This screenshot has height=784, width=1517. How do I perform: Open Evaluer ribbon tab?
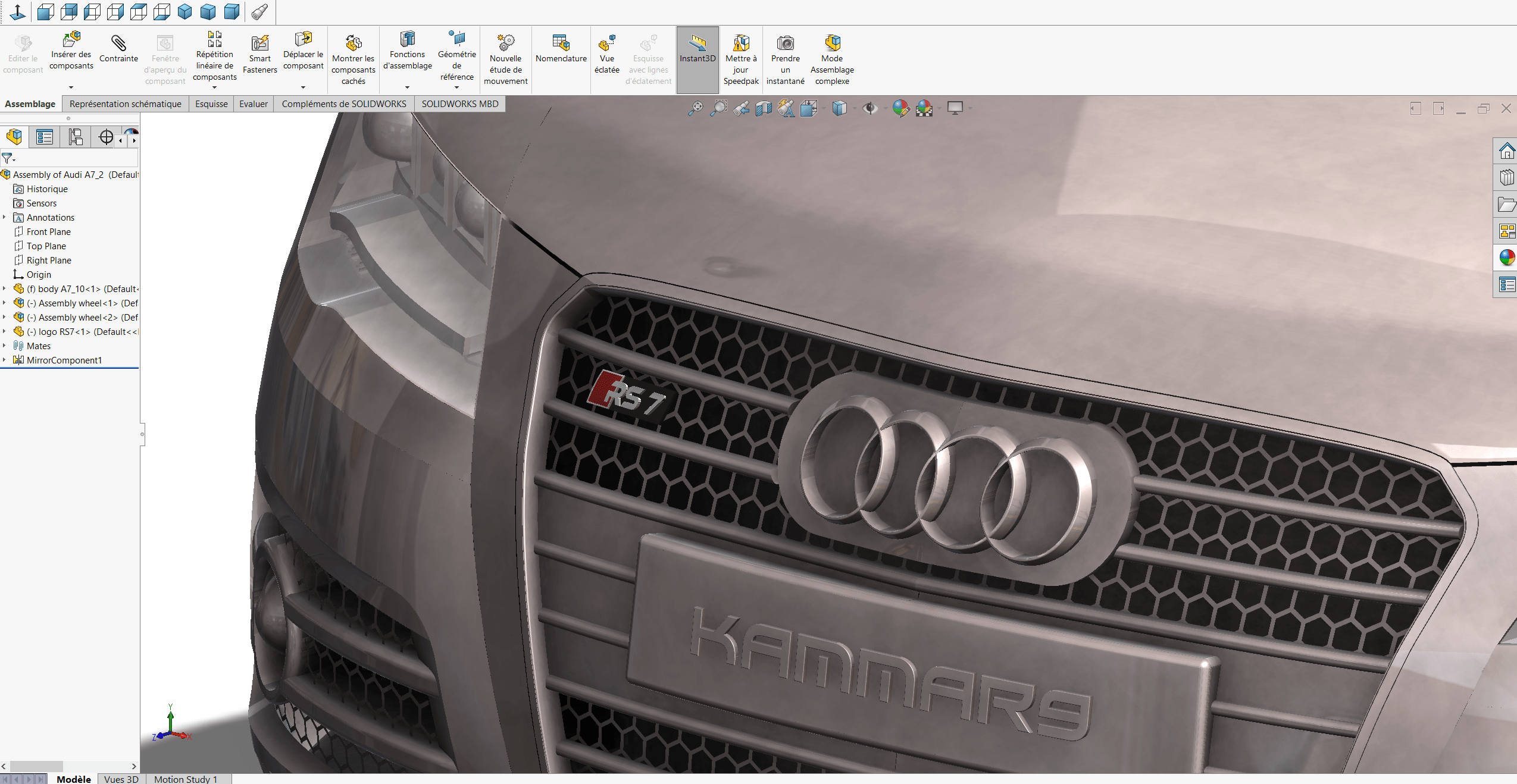coord(254,104)
